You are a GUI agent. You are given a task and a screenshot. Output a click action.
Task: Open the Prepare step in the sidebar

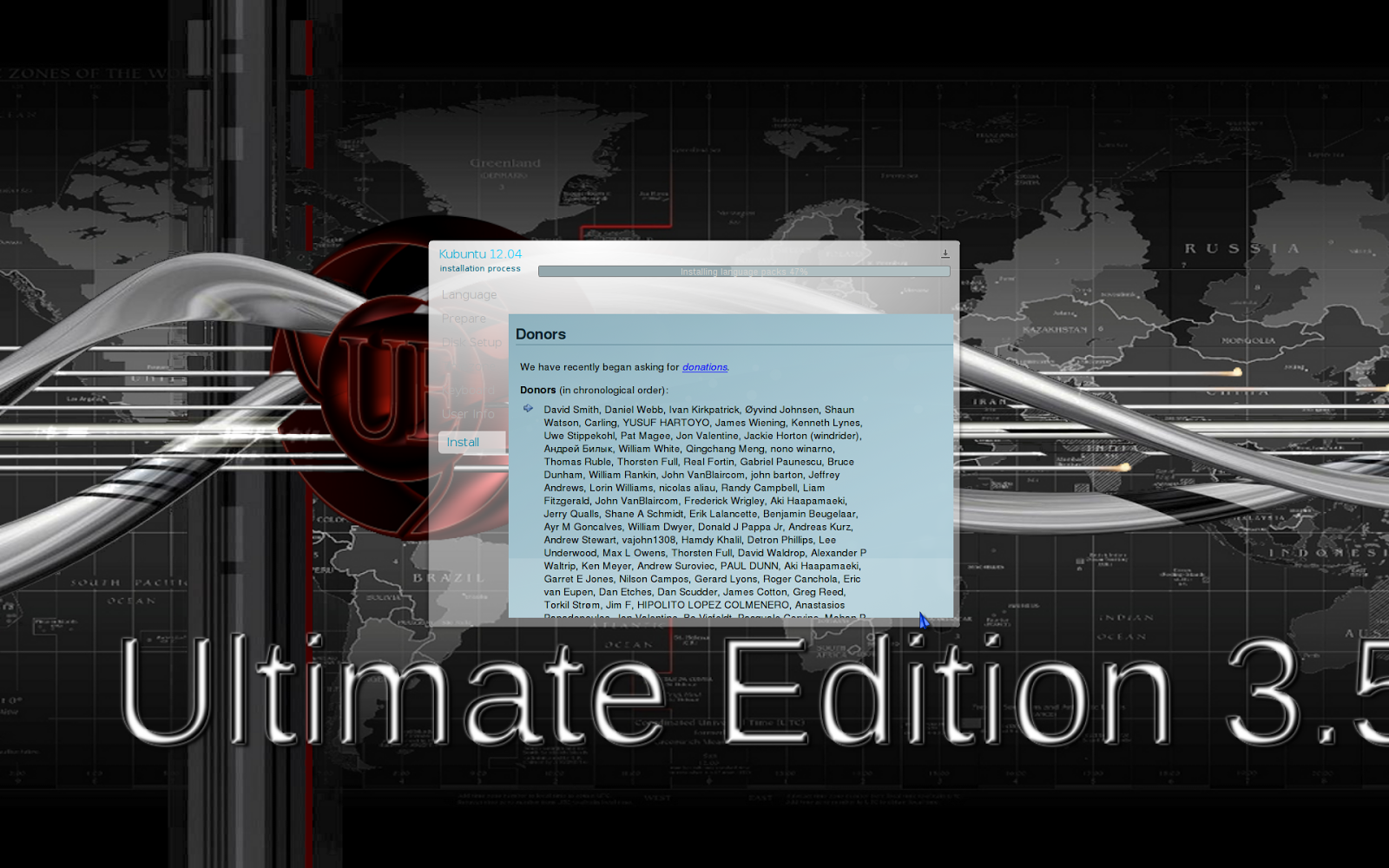point(464,319)
